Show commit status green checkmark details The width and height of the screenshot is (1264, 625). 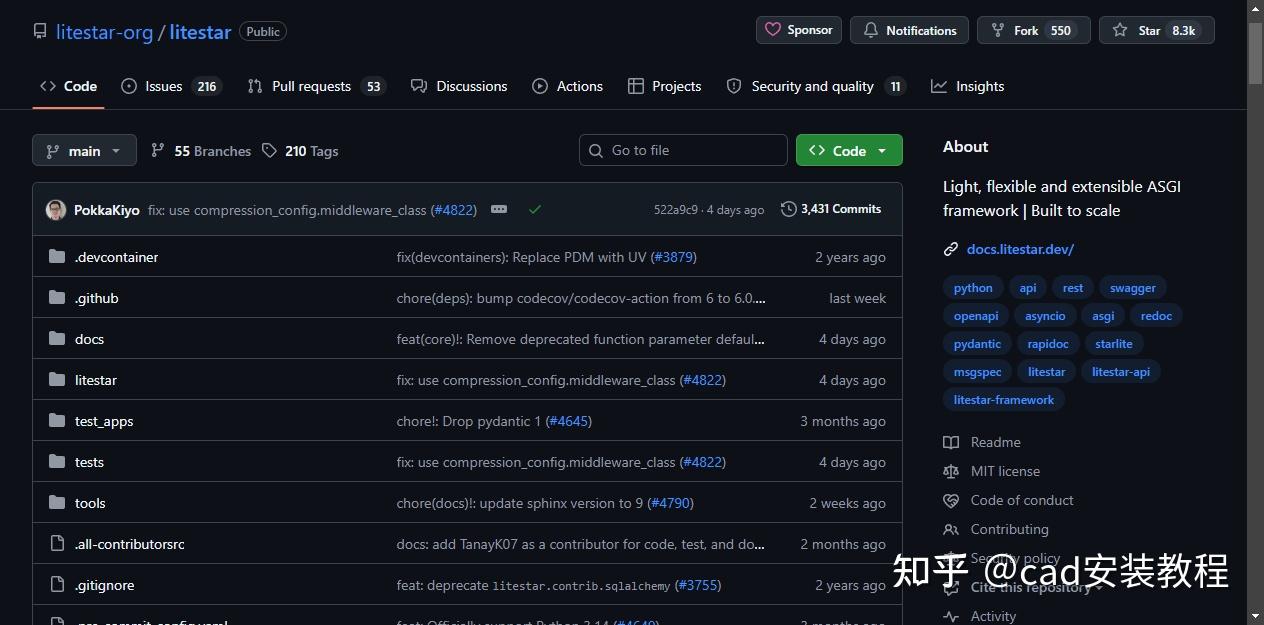pos(535,209)
